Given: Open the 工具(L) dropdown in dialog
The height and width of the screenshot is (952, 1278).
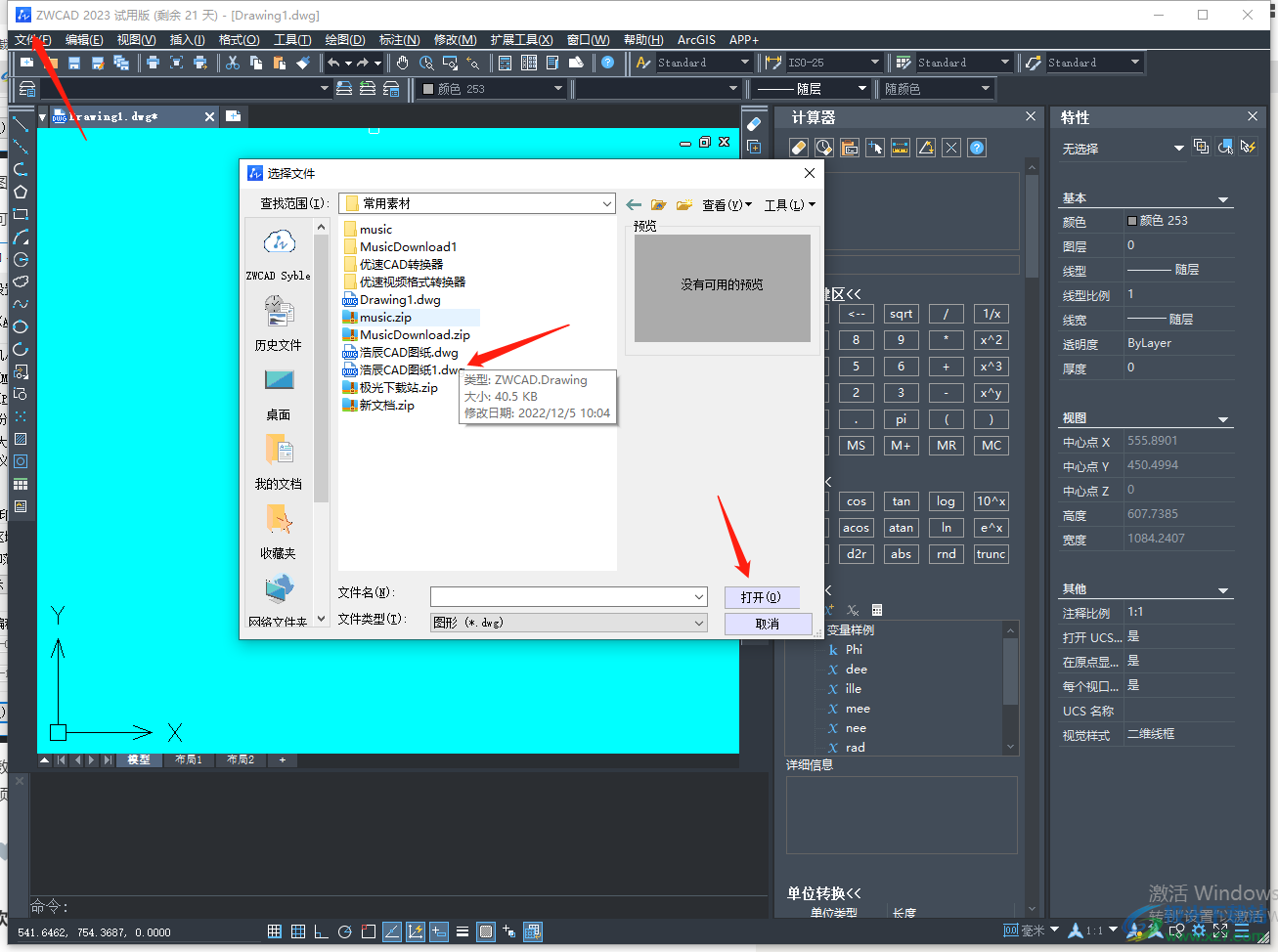Looking at the screenshot, I should 789,205.
